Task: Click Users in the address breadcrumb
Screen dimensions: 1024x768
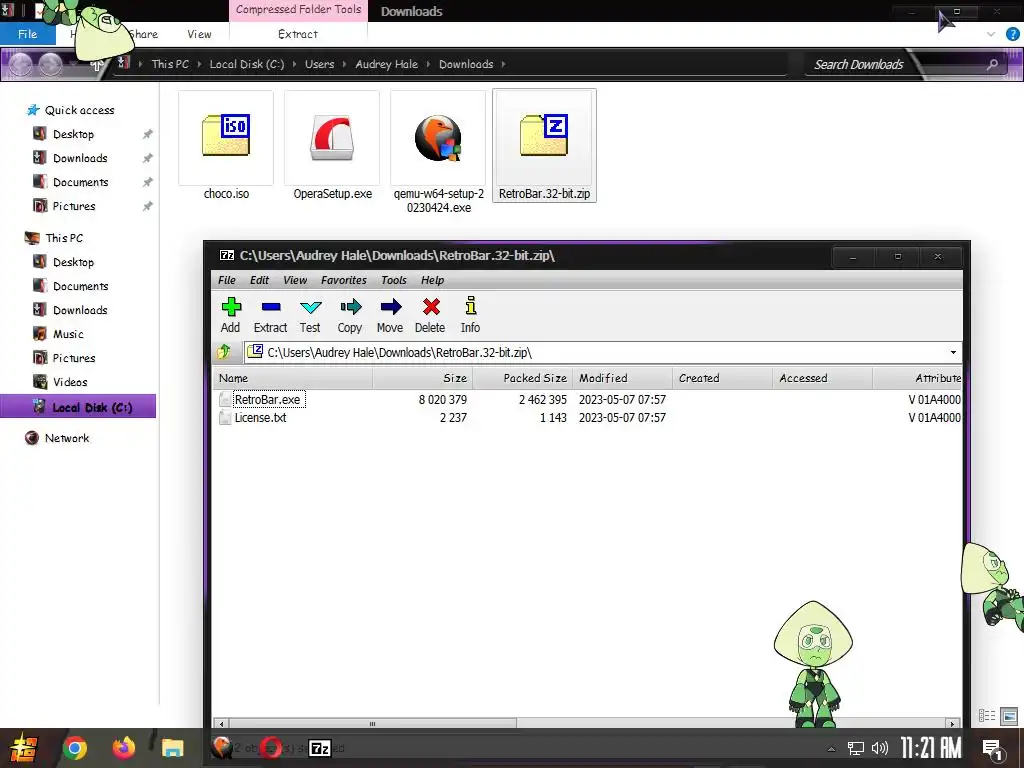Action: tap(319, 64)
